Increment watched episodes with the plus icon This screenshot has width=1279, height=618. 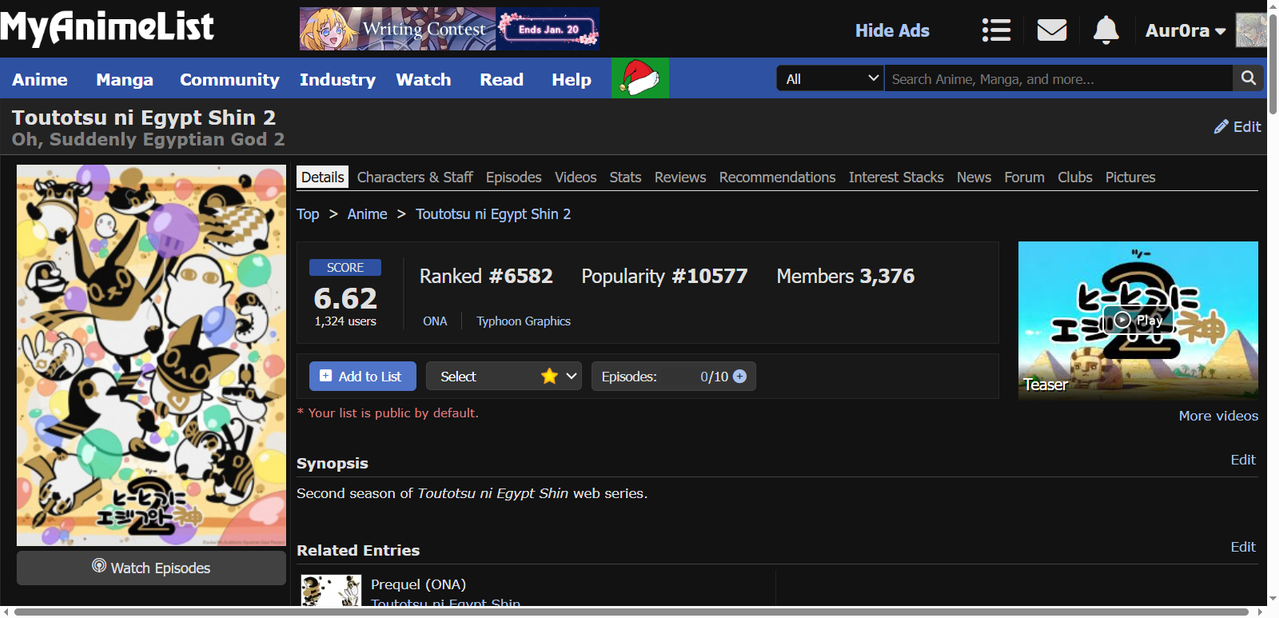740,376
